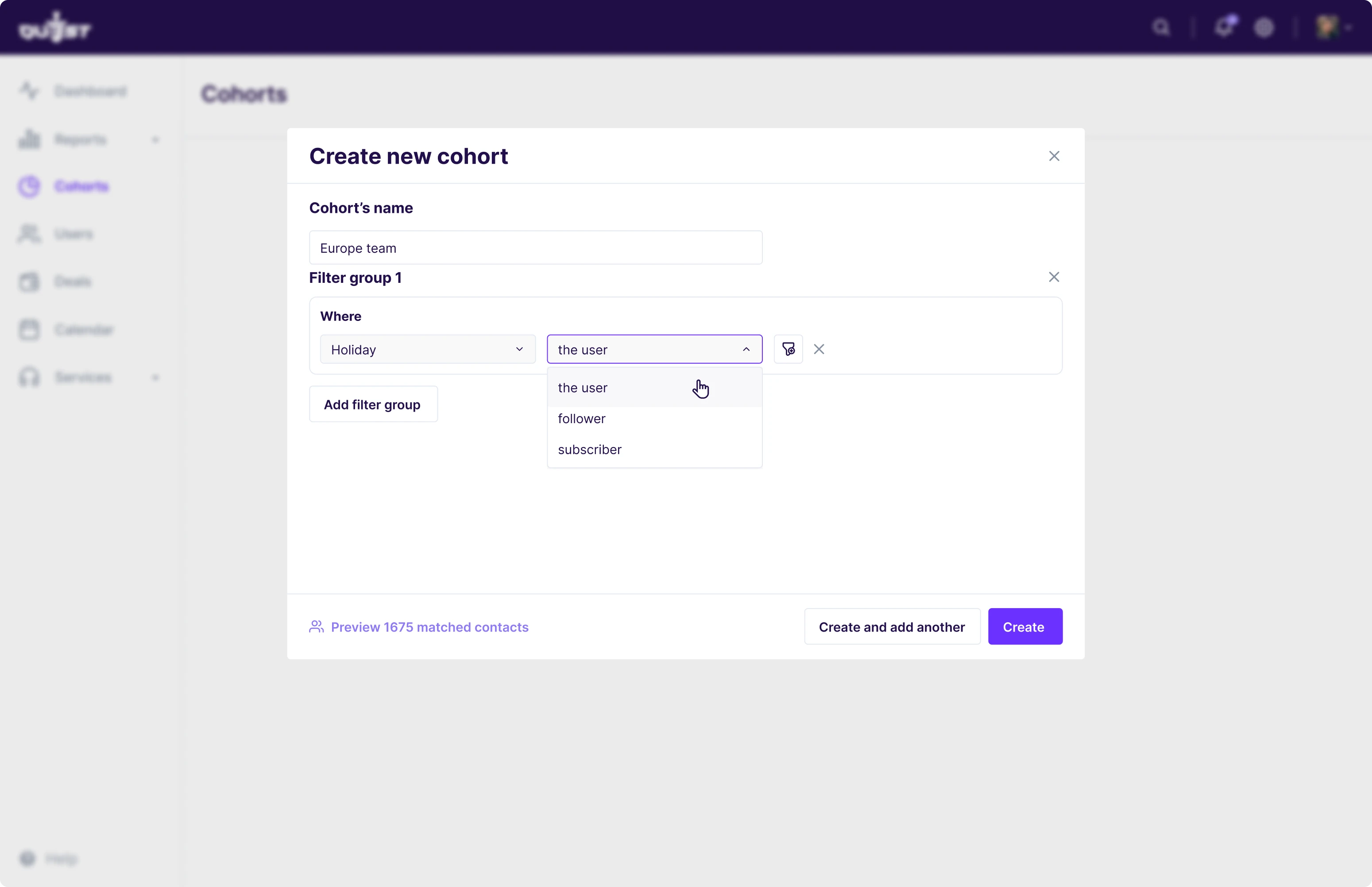Expand Reports in sidebar

pyautogui.click(x=155, y=139)
